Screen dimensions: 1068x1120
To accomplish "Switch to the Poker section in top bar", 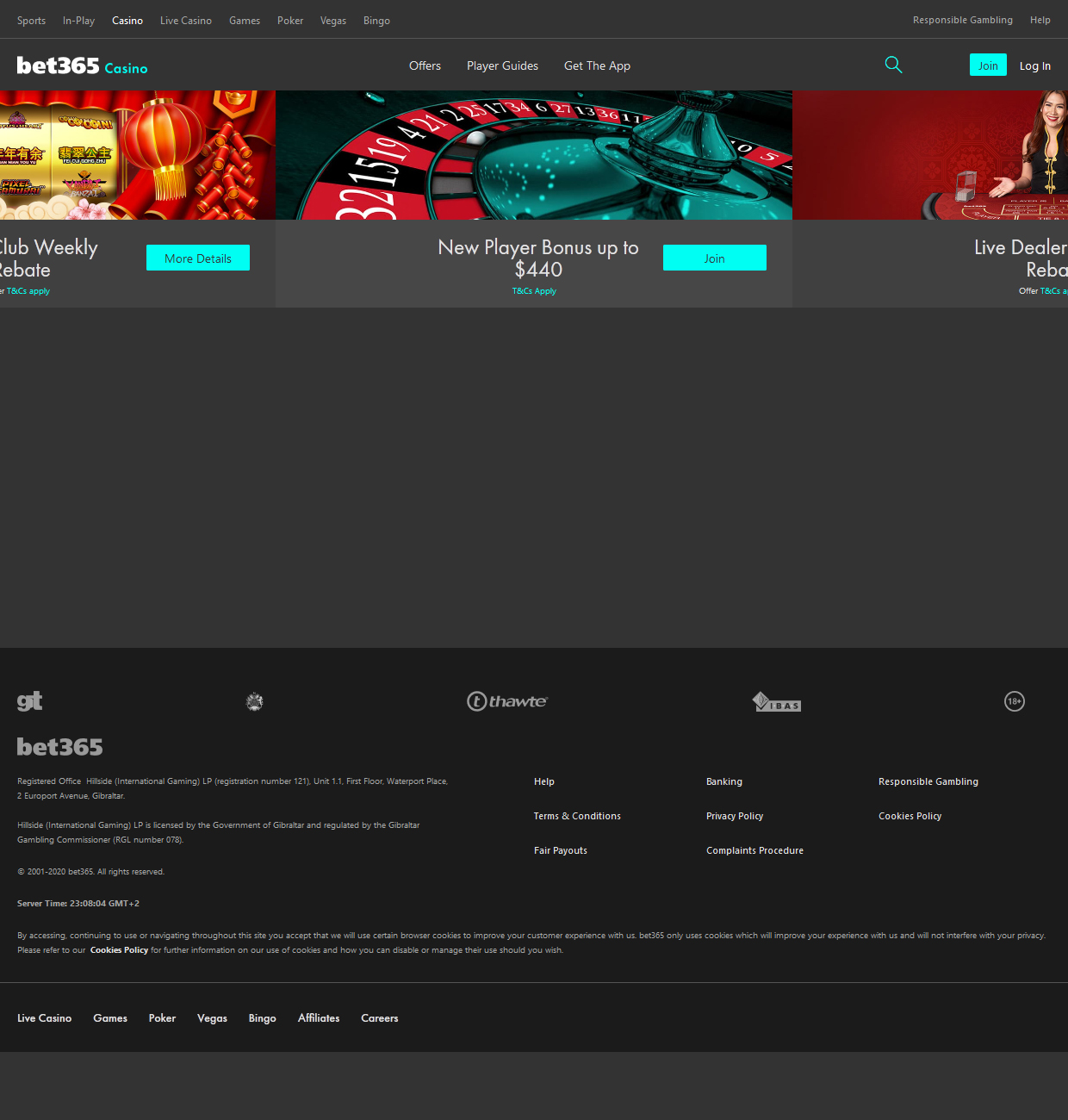I will [x=290, y=21].
